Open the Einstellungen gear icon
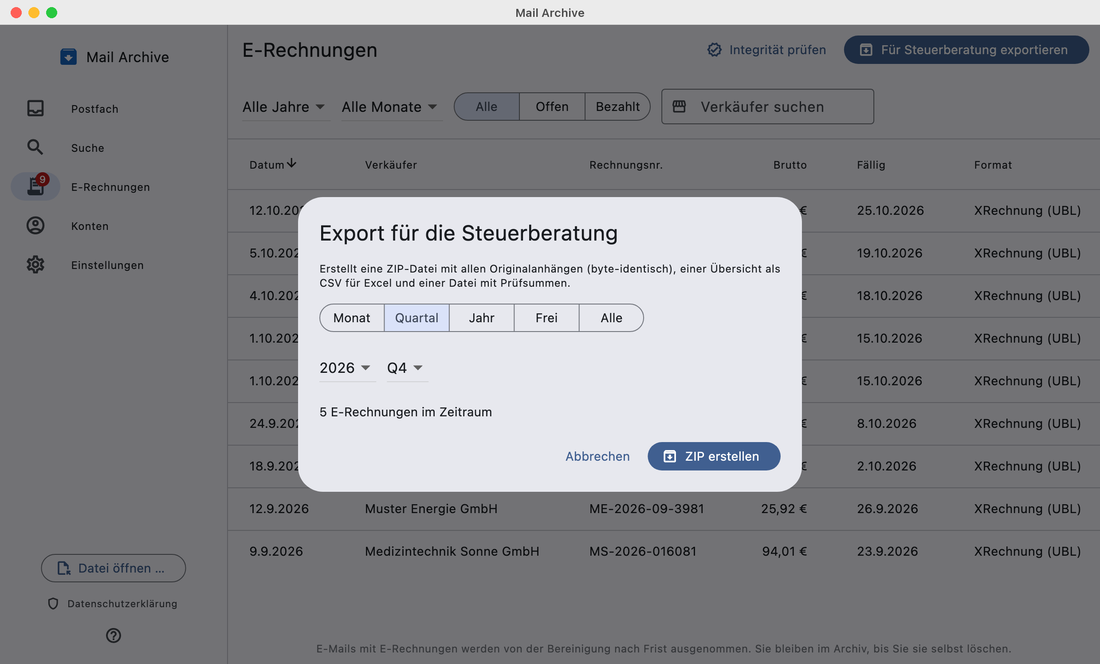The height and width of the screenshot is (664, 1100). click(35, 264)
